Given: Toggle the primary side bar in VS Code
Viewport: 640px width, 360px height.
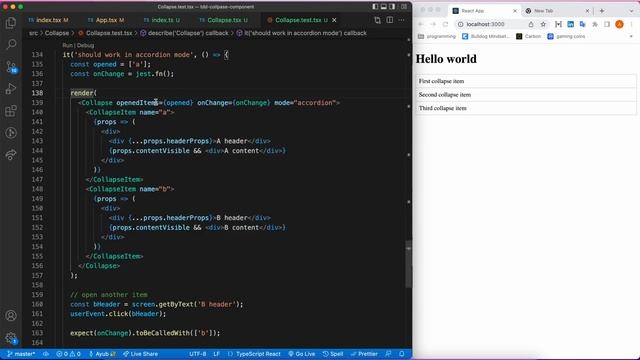Looking at the screenshot, I should click(375, 7).
